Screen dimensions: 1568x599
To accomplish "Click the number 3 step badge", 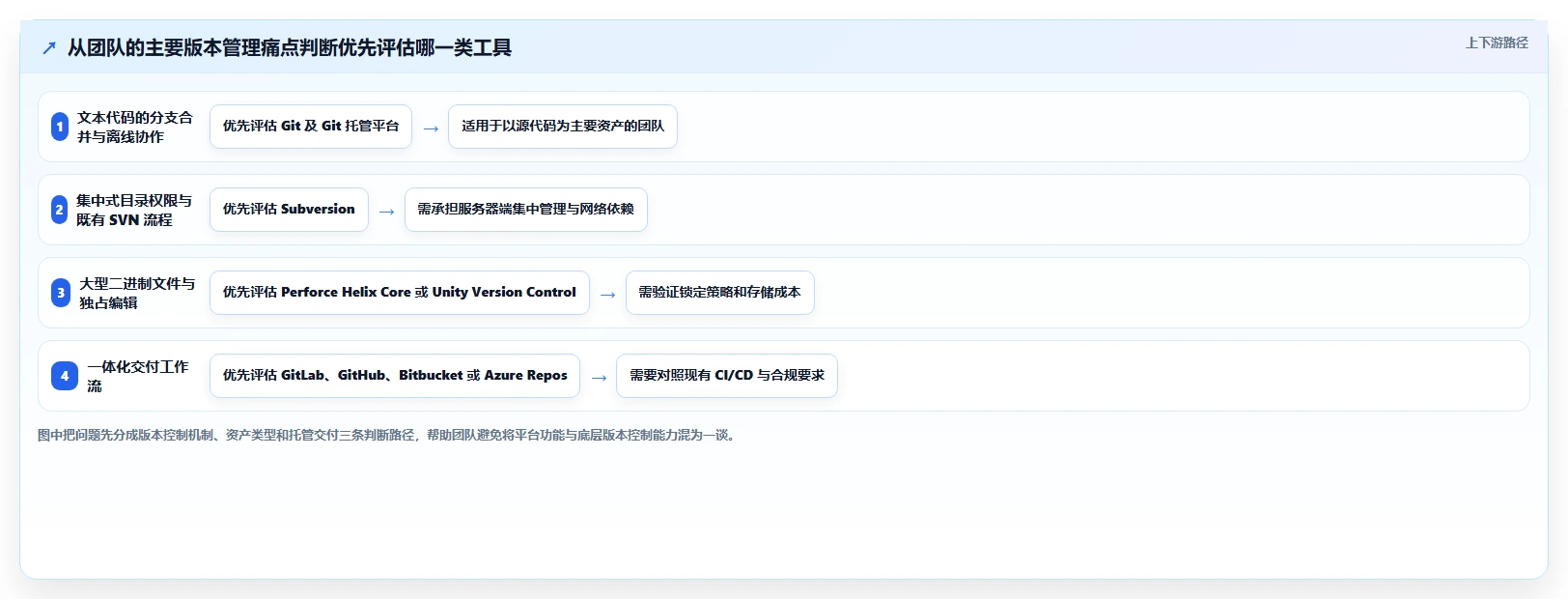I will pos(61,293).
